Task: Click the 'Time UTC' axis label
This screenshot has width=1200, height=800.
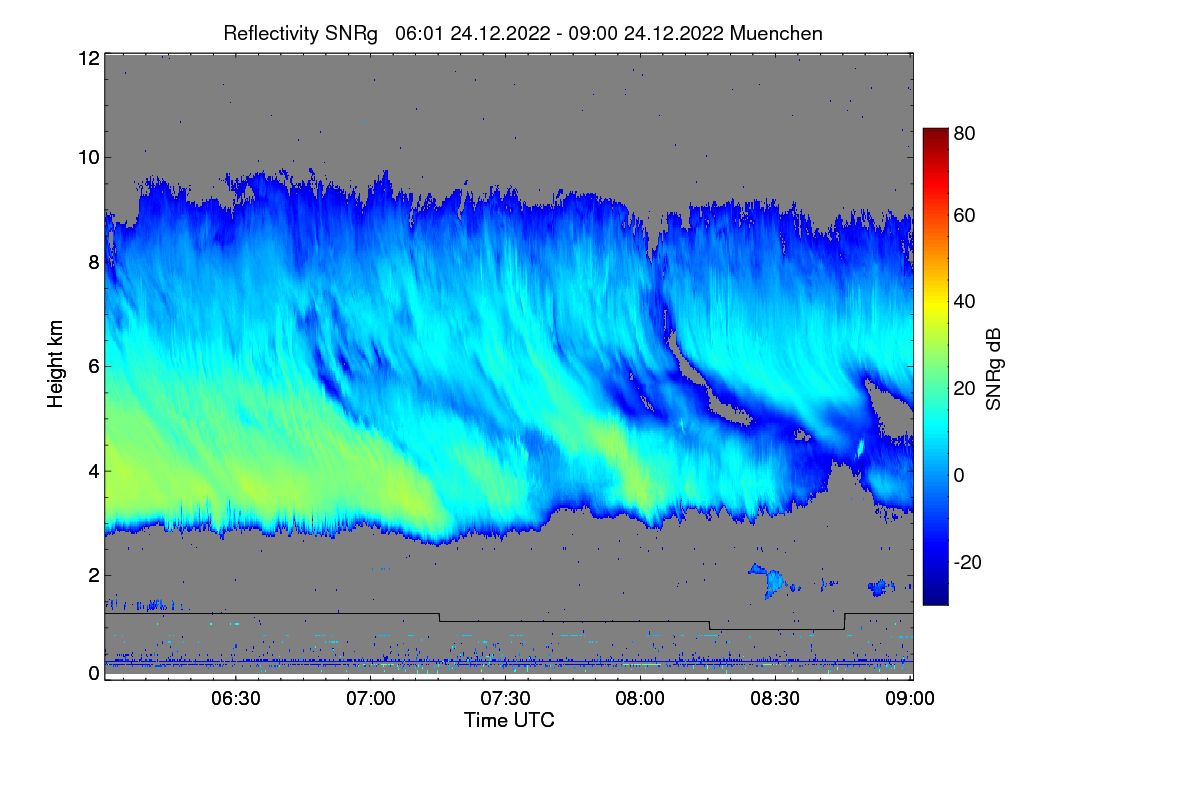Action: coord(509,719)
